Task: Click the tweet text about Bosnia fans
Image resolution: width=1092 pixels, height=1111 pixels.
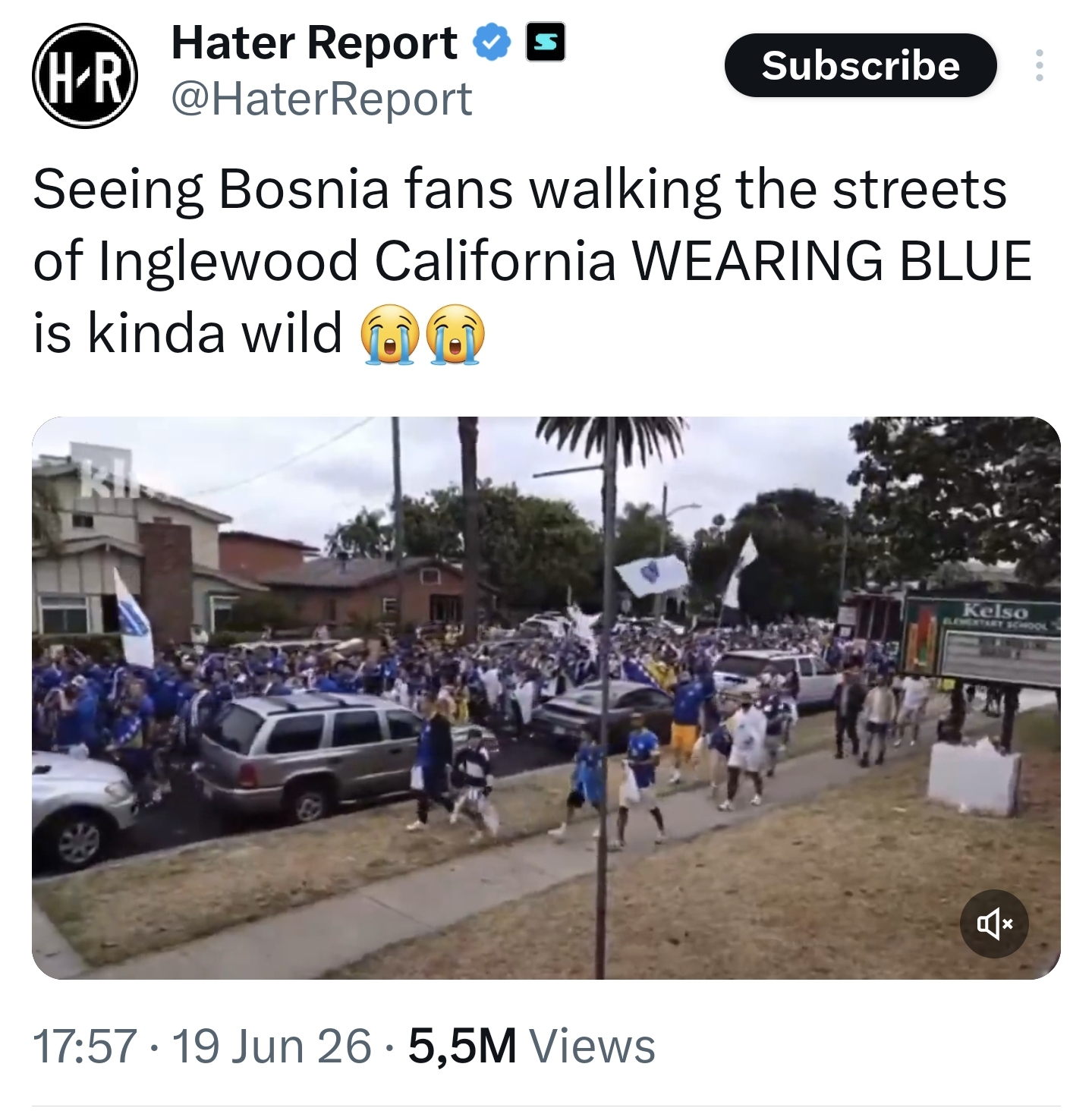Action: [533, 261]
